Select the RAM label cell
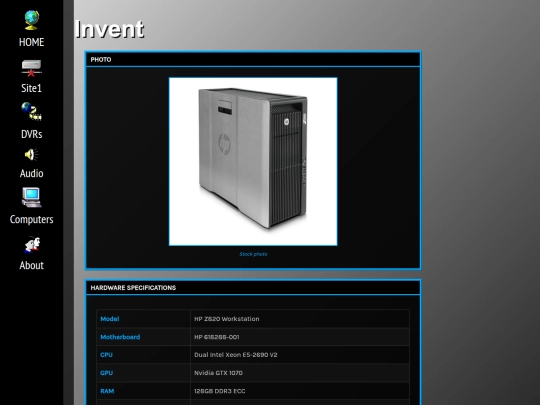The width and height of the screenshot is (540, 405). 144,391
